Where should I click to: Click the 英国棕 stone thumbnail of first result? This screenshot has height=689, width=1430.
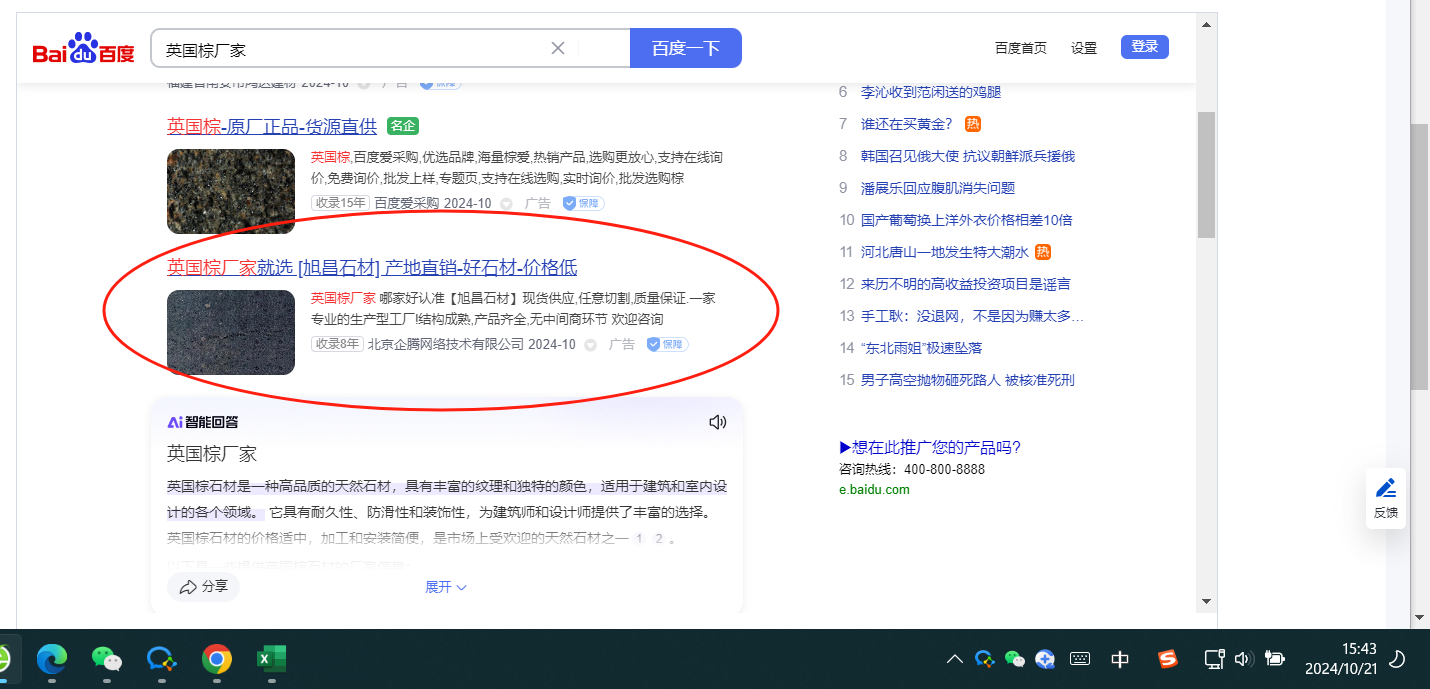[231, 192]
